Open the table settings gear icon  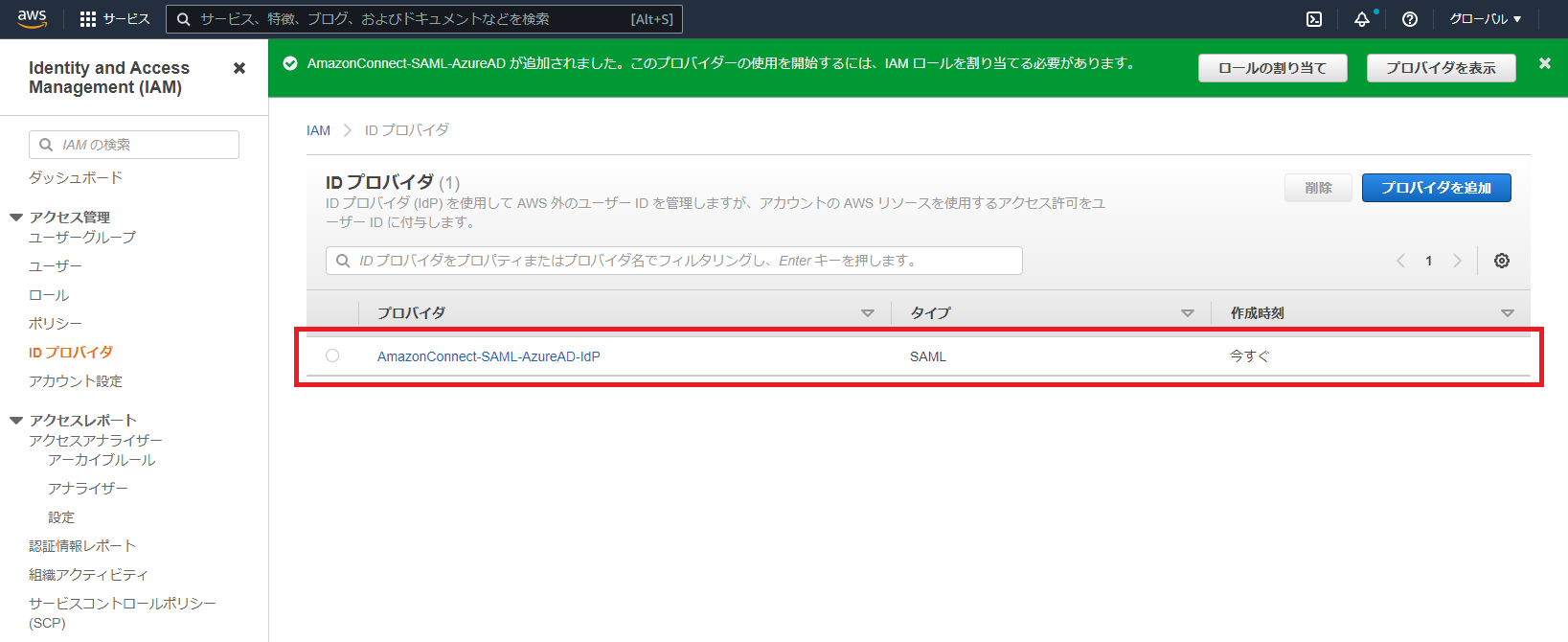pos(1502,261)
